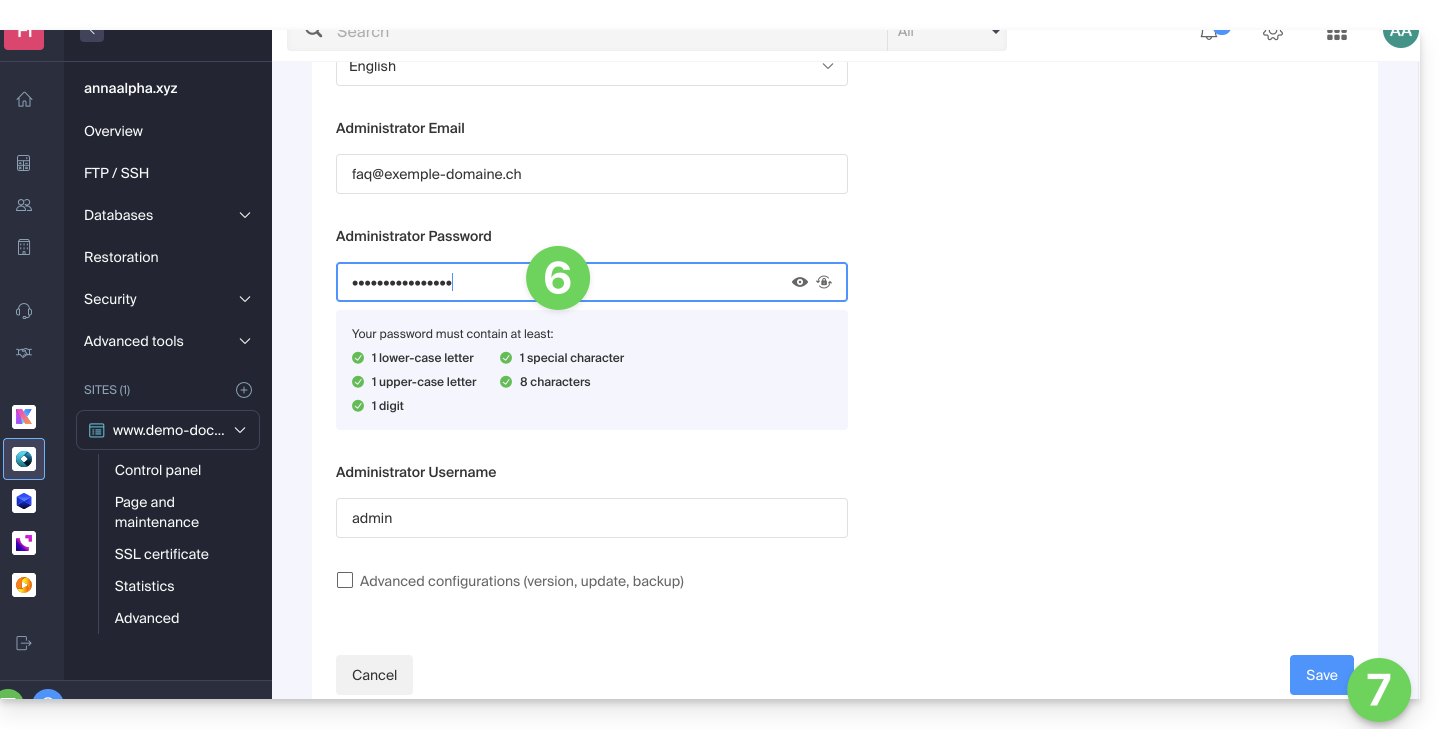1450x729 pixels.
Task: Enable Advanced configurations checkbox
Action: [x=345, y=580]
